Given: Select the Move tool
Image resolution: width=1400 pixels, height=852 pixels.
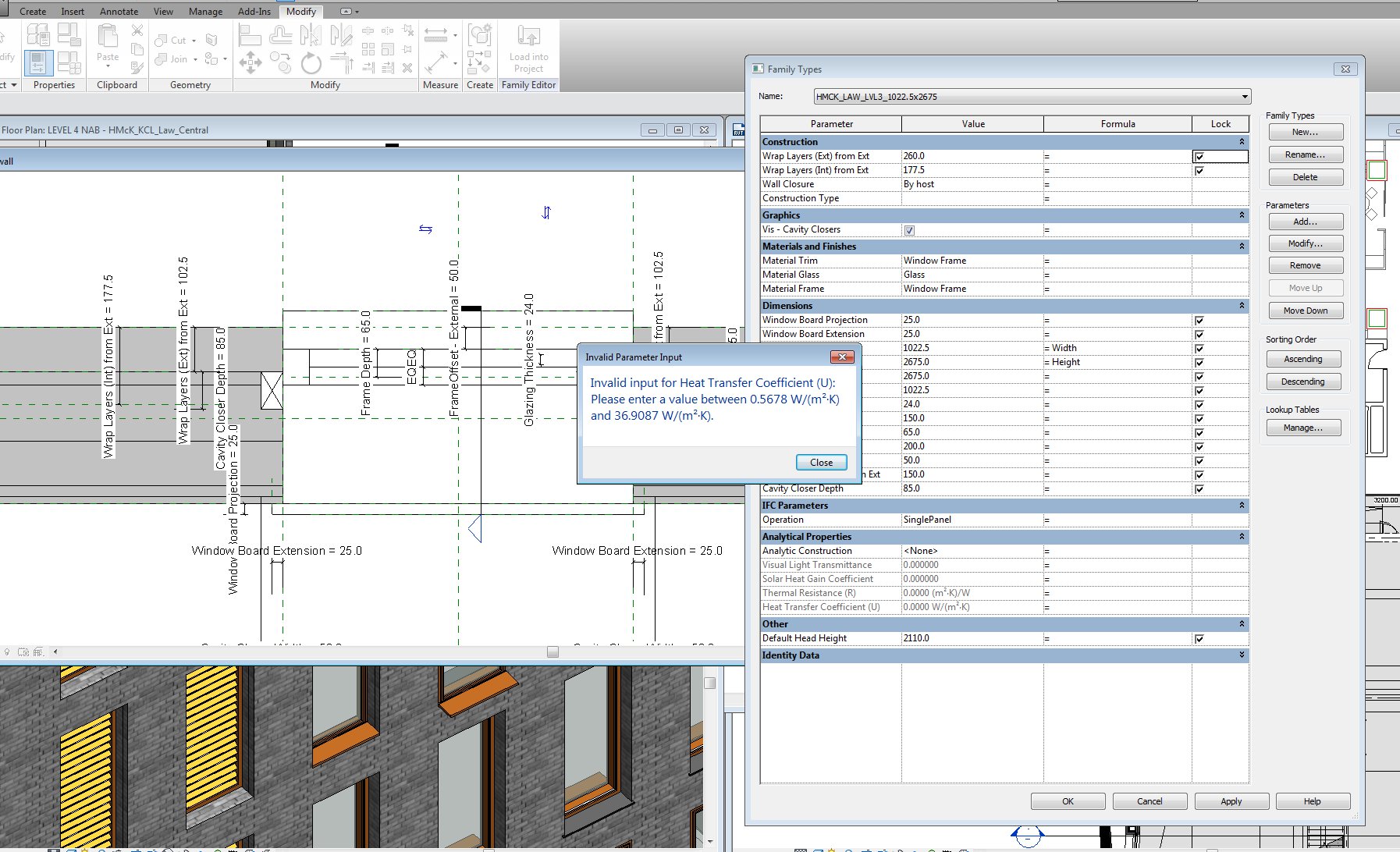Looking at the screenshot, I should 250,62.
